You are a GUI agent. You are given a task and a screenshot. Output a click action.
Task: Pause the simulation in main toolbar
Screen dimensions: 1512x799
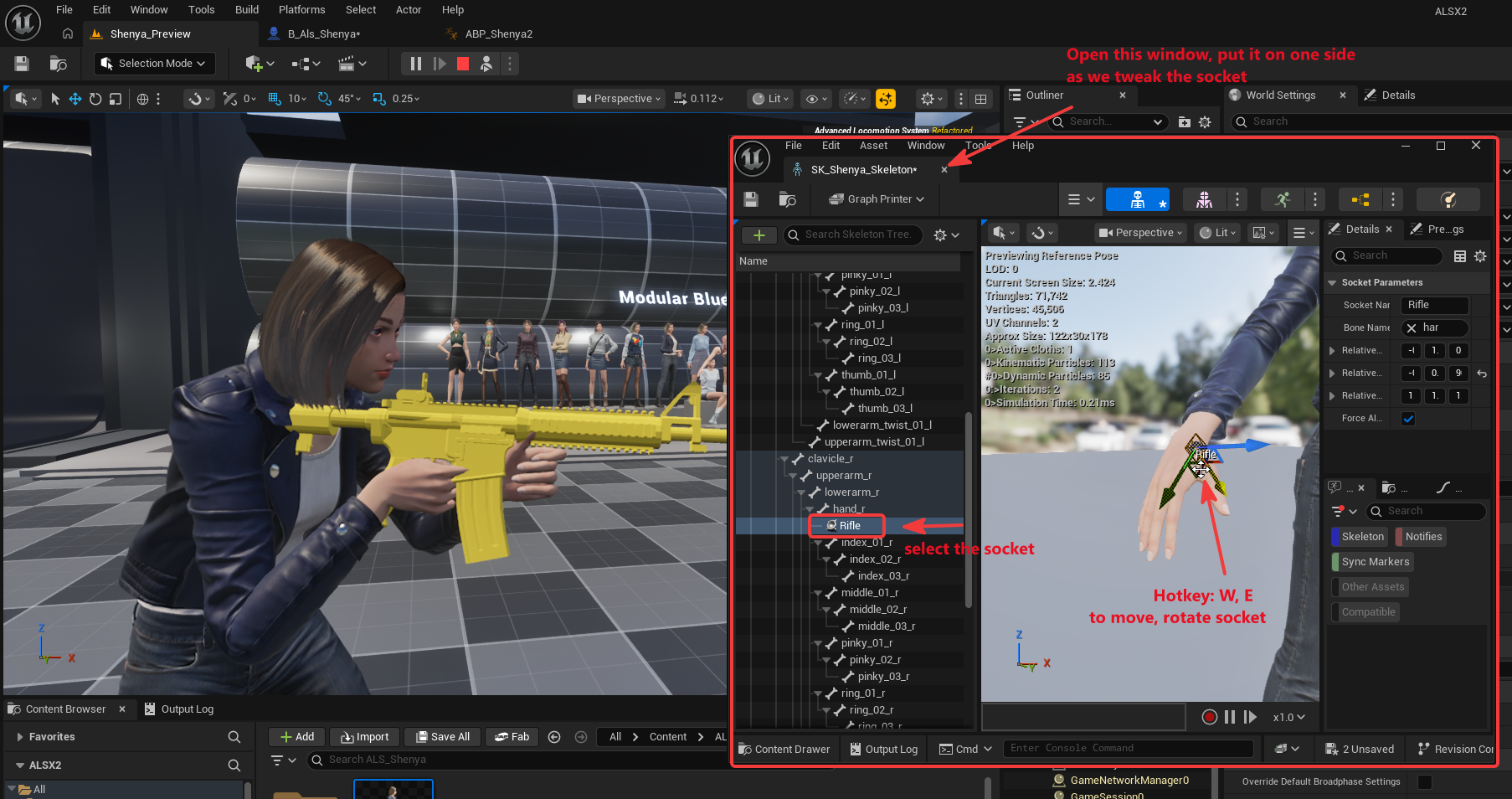click(416, 64)
